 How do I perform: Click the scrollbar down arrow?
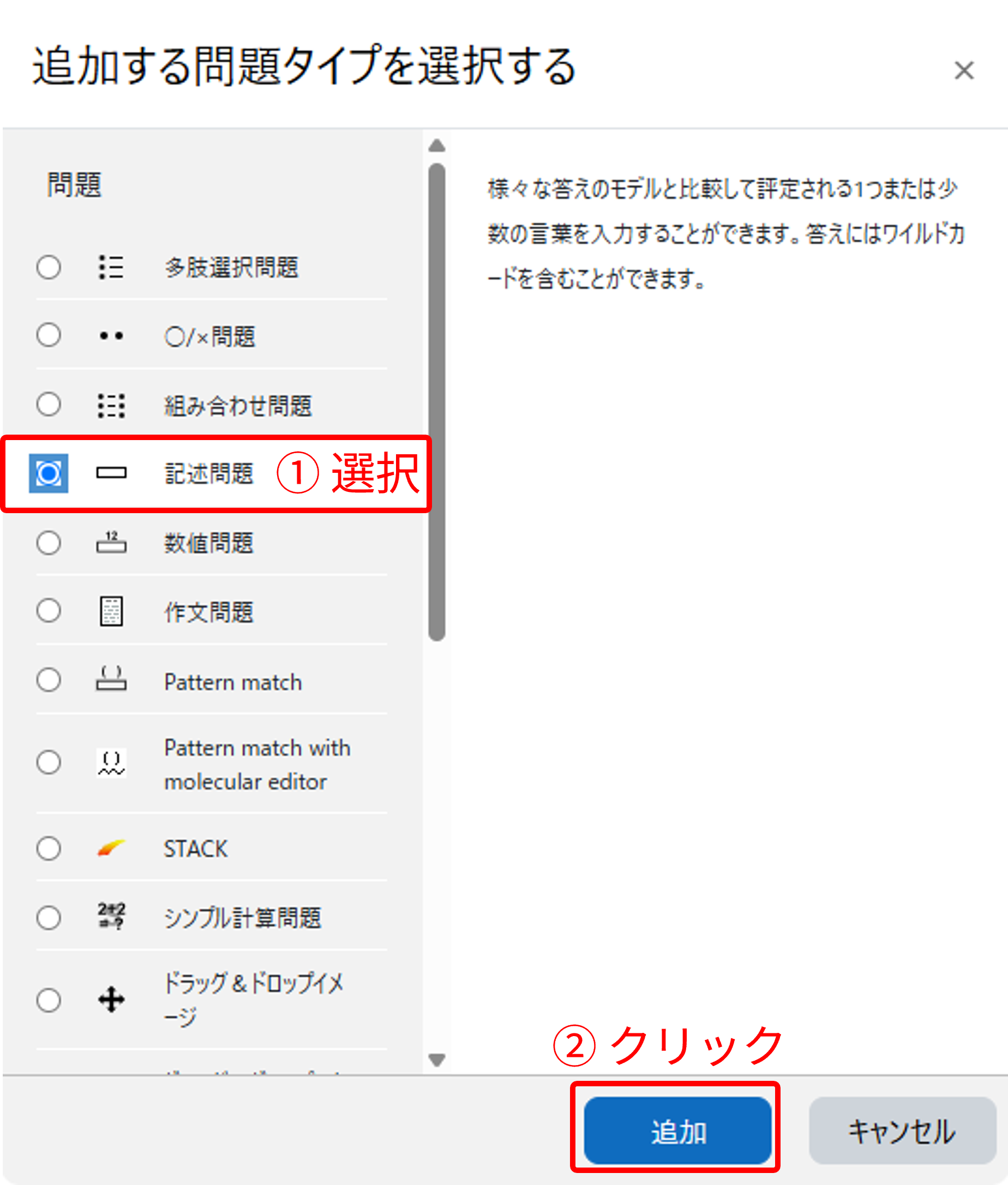click(x=437, y=1061)
